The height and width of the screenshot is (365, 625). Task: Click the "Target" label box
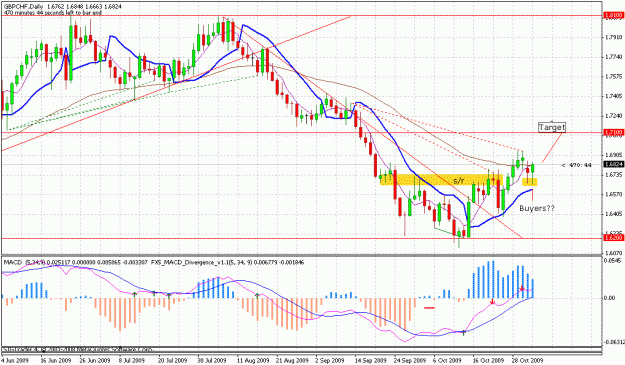(552, 127)
